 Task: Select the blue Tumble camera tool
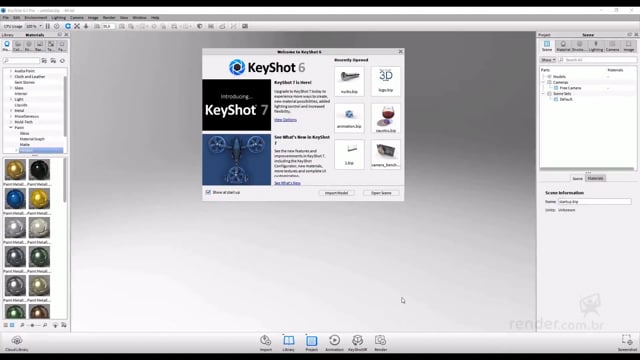point(68,26)
